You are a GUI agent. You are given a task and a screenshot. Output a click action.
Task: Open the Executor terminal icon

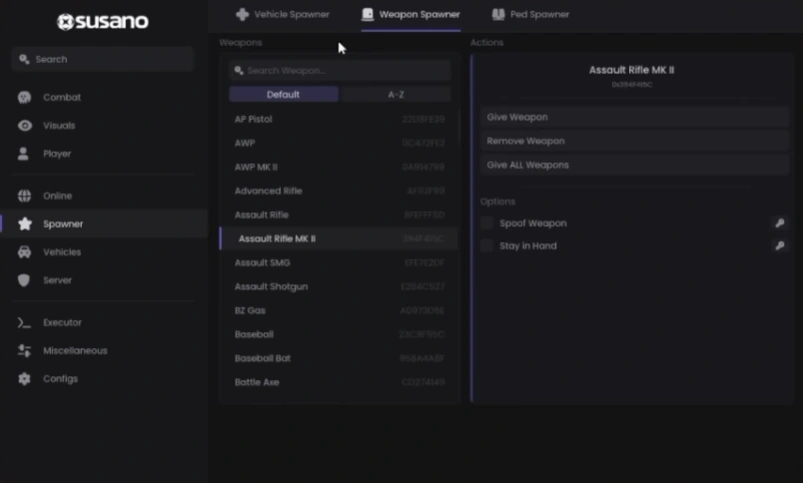24,323
